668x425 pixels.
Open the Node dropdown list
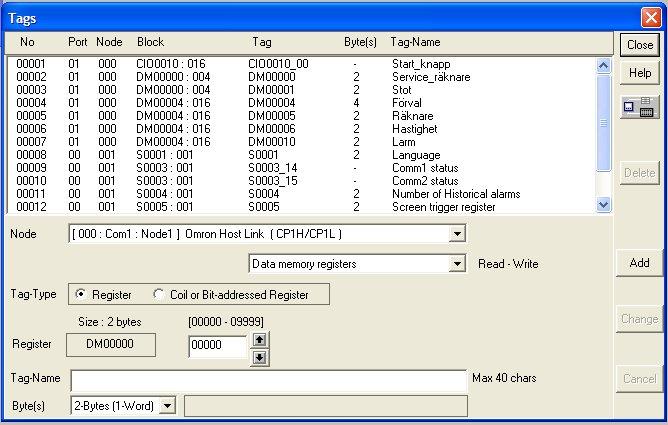coord(457,234)
